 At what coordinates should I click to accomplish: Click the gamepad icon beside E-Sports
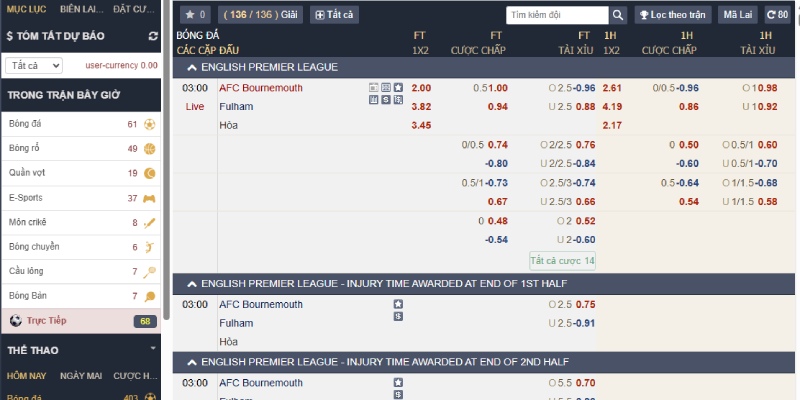[x=149, y=198]
